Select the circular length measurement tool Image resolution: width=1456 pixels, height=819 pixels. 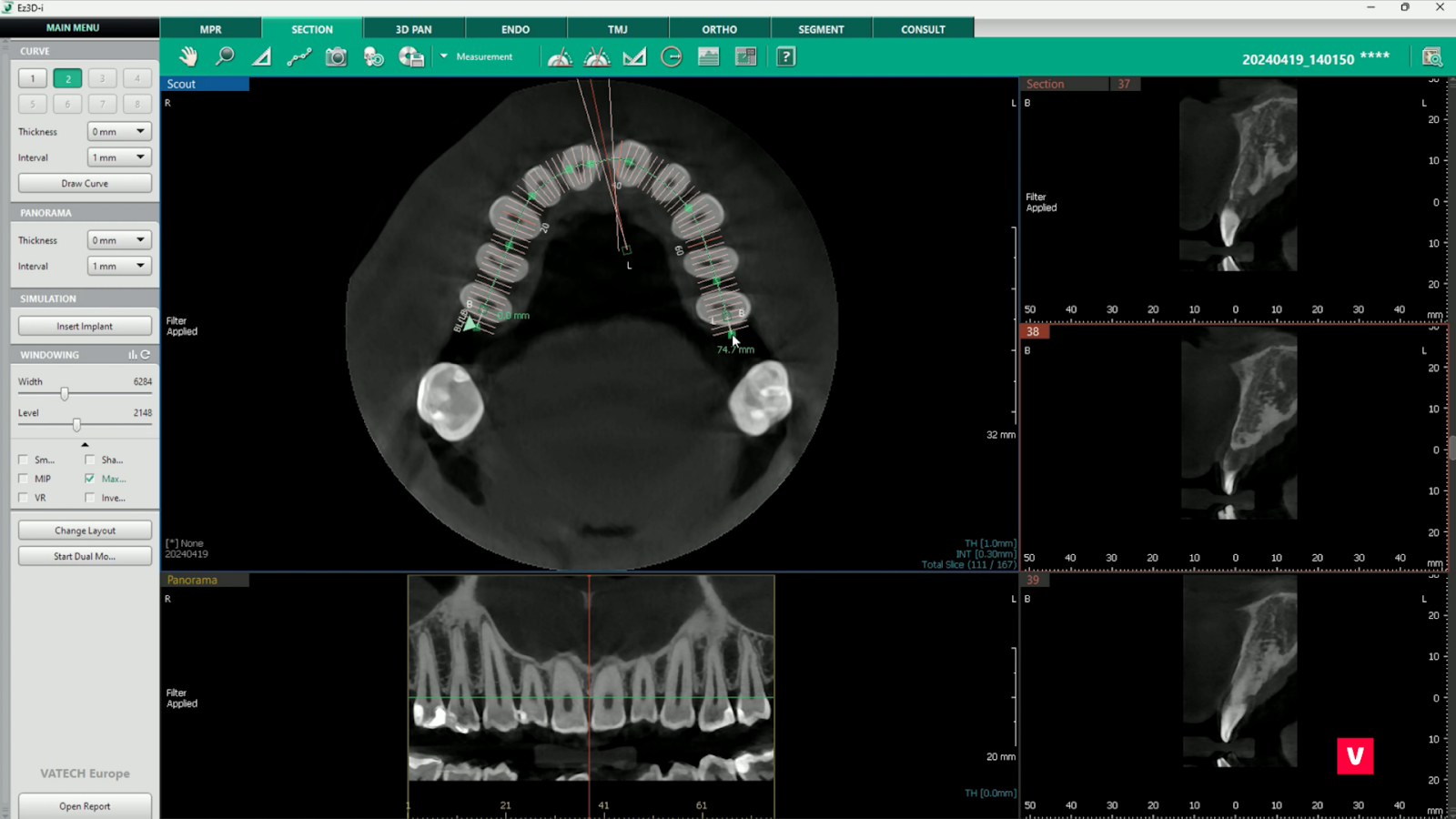click(672, 56)
